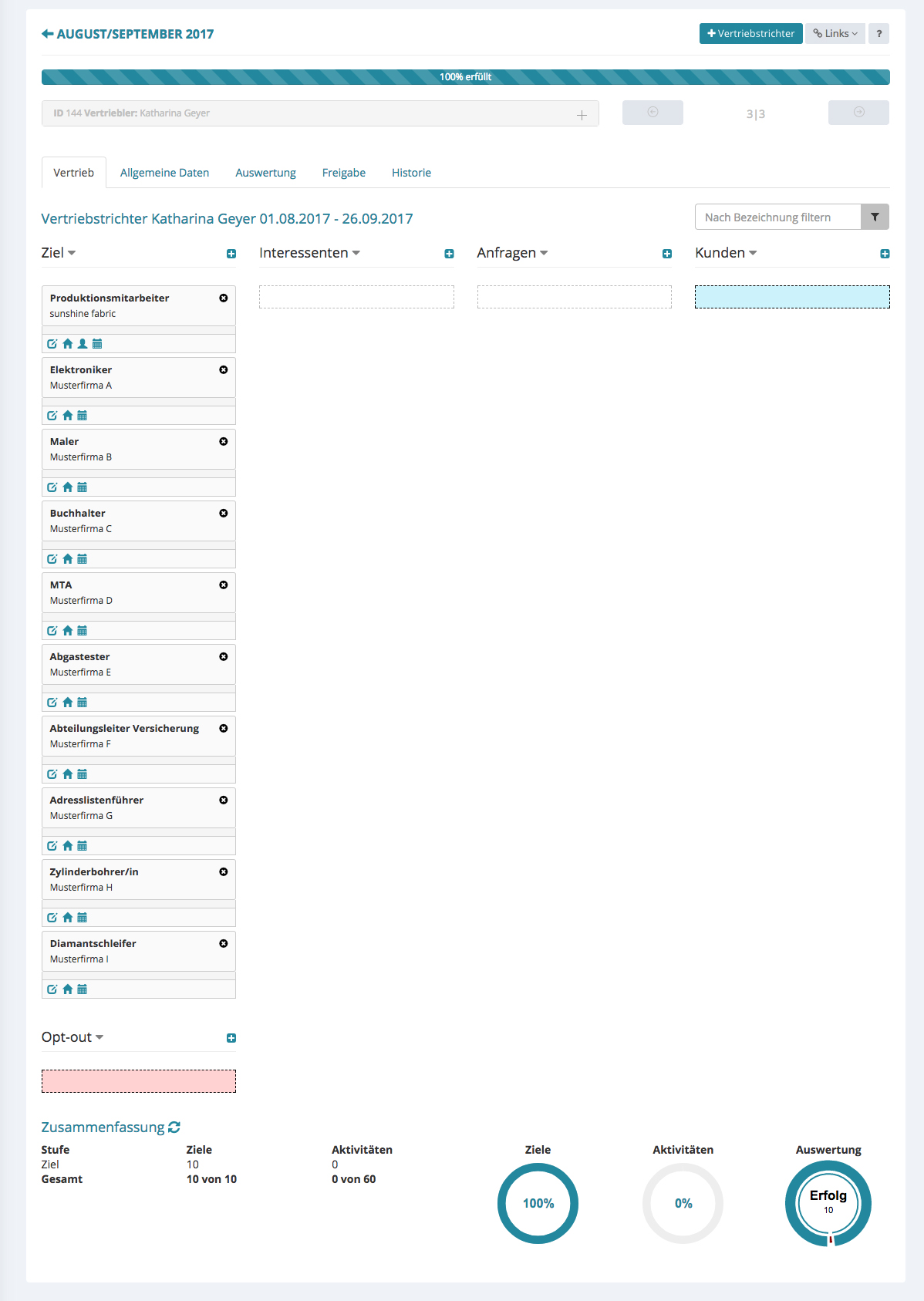Expand the Ziel column dropdown
This screenshot has height=1301, width=924.
72,253
